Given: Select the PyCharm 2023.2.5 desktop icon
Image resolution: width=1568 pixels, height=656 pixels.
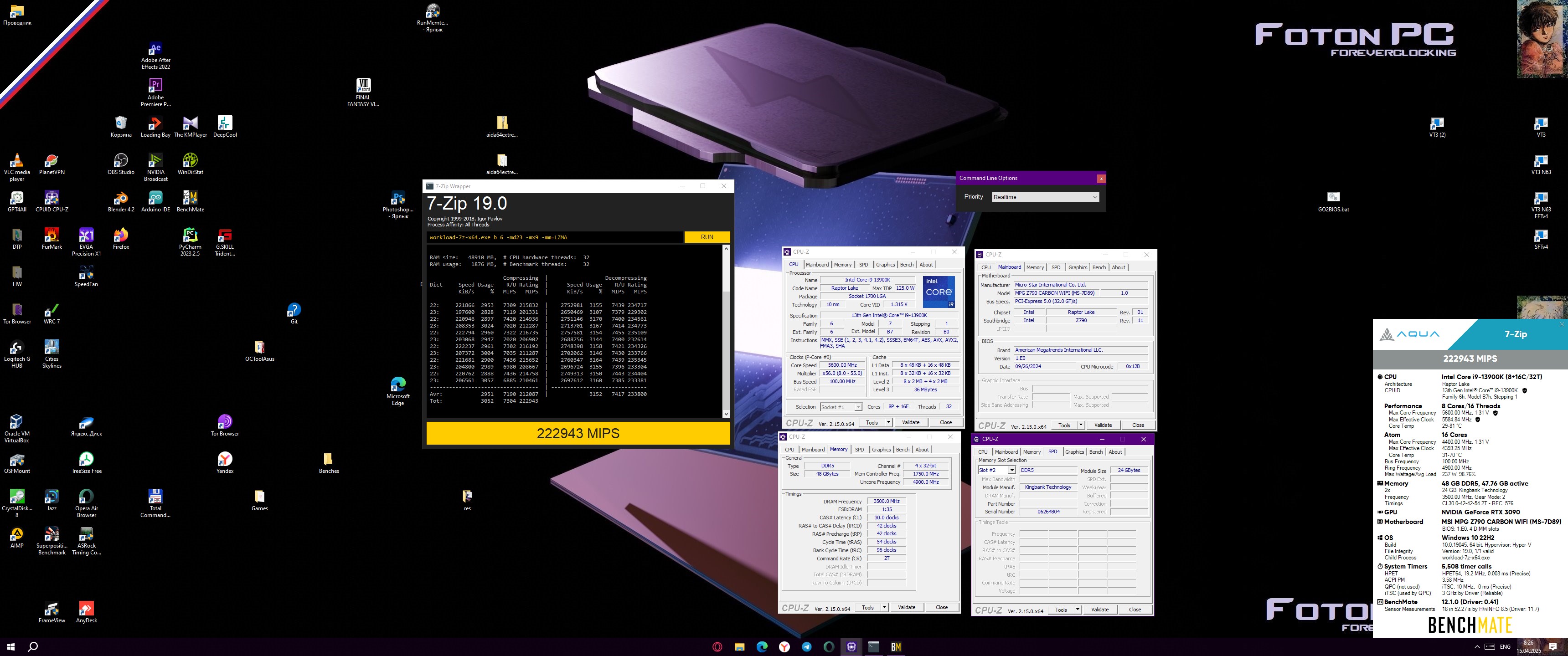Looking at the screenshot, I should [x=191, y=241].
